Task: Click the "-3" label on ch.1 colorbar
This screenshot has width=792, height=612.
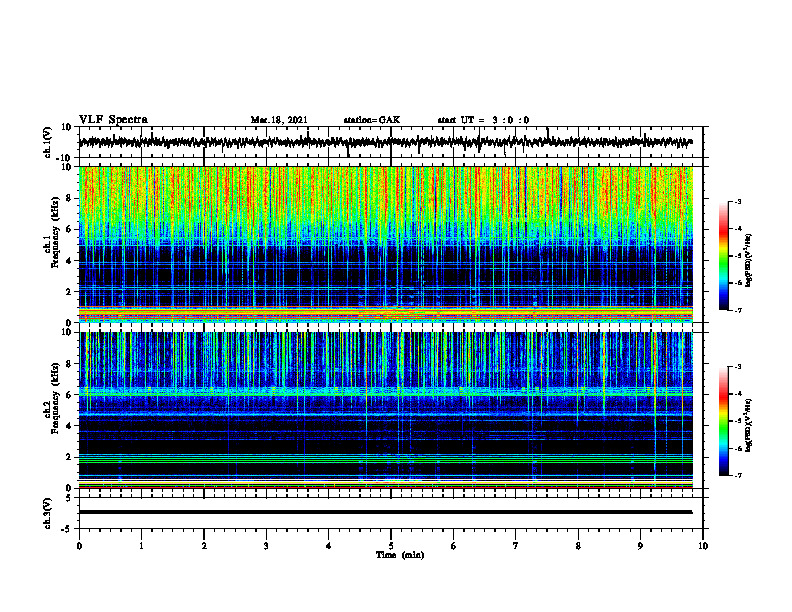Action: pos(737,202)
